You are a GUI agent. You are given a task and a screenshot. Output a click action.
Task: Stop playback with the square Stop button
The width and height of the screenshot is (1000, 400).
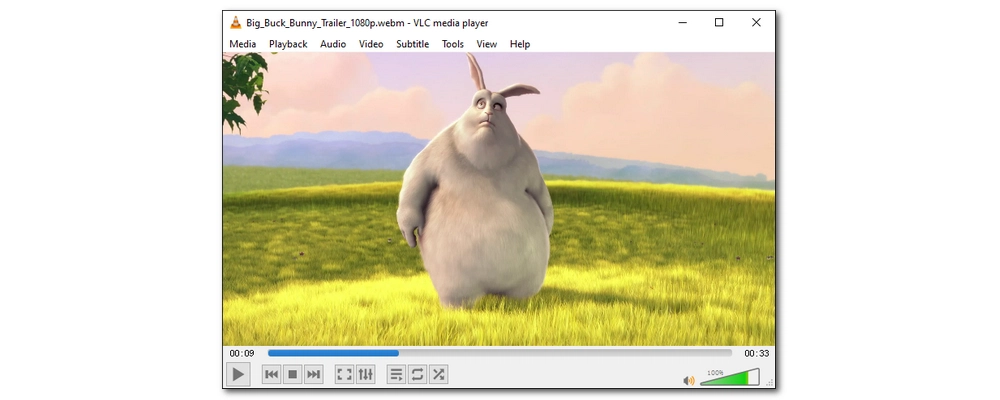pos(293,374)
